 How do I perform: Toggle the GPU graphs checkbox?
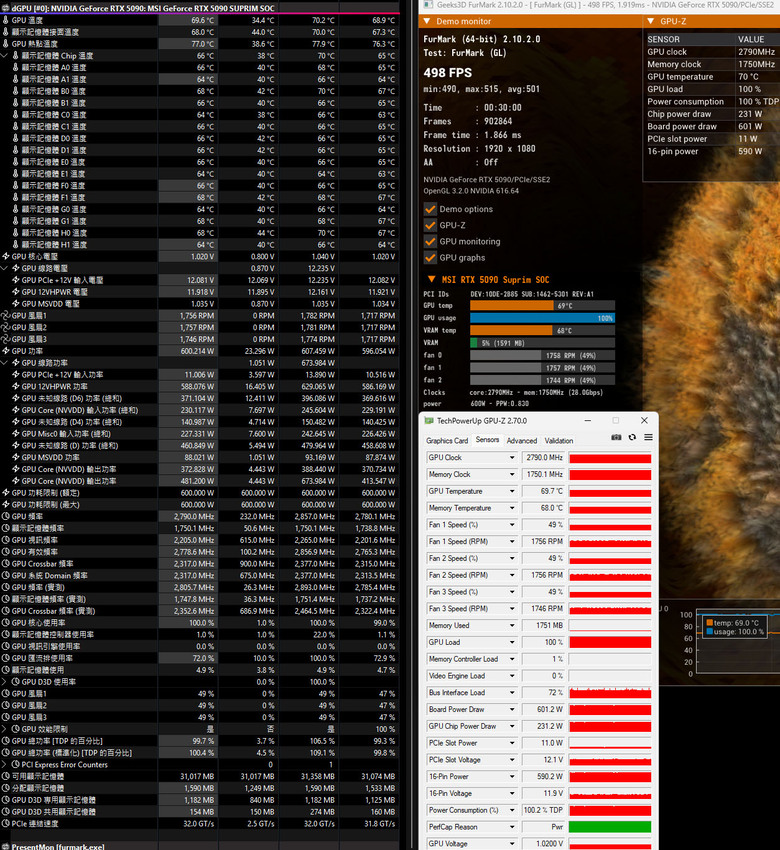pos(430,257)
